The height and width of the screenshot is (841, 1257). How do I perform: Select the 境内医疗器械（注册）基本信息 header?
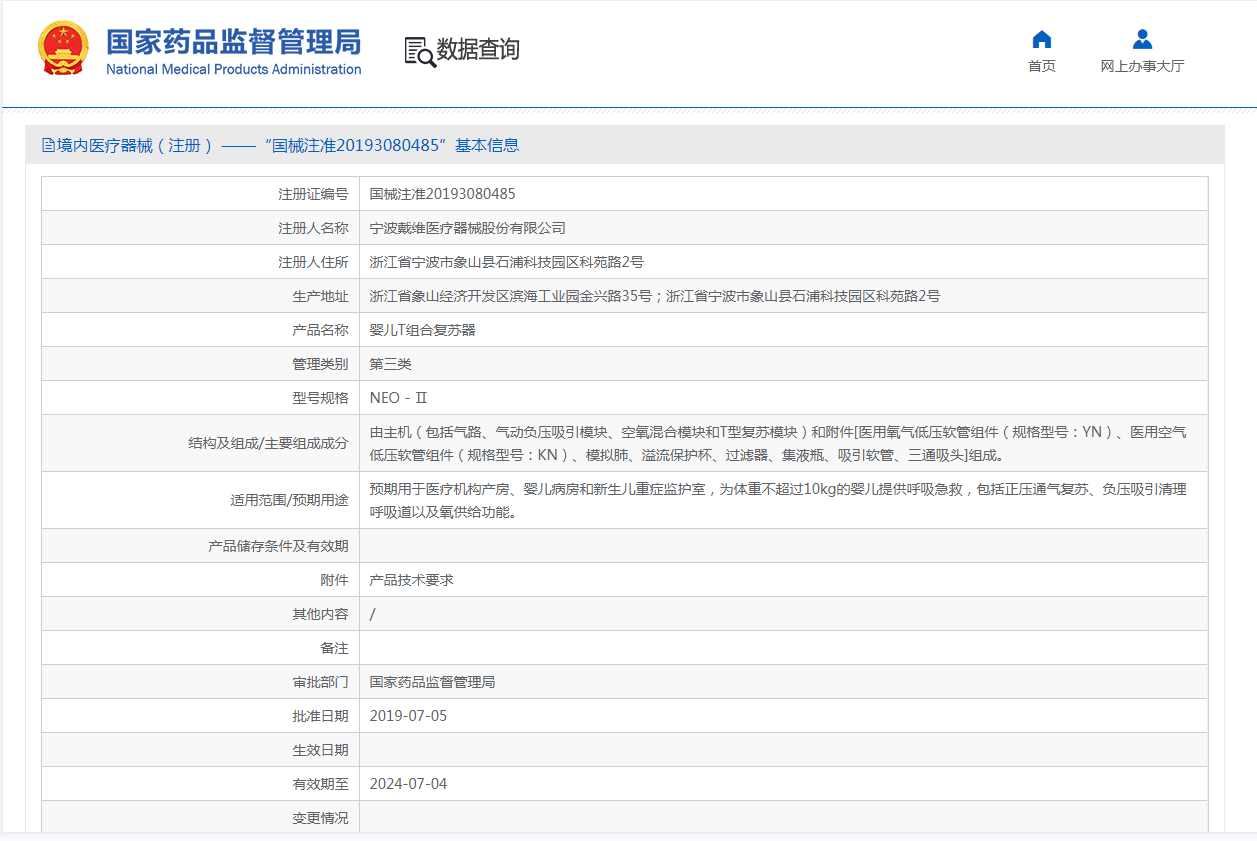point(279,145)
